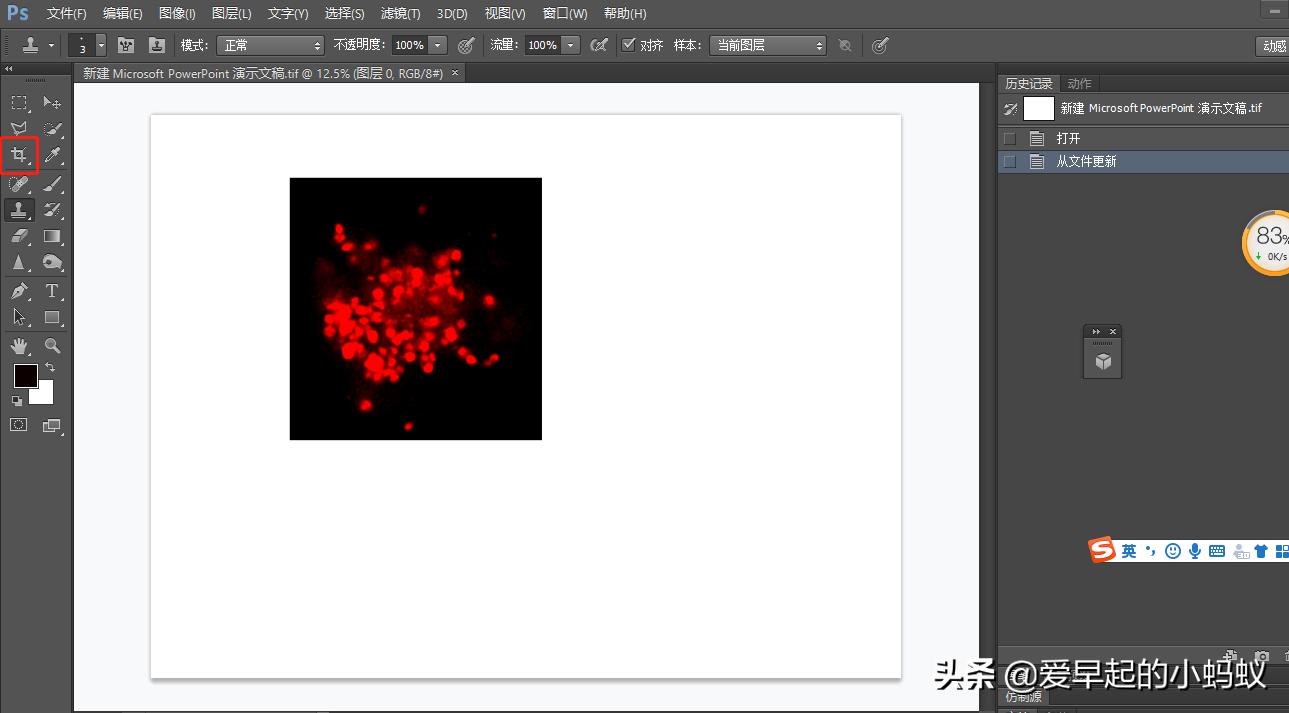Open the brush preset picker arrow
1289x713 pixels.
(x=101, y=45)
